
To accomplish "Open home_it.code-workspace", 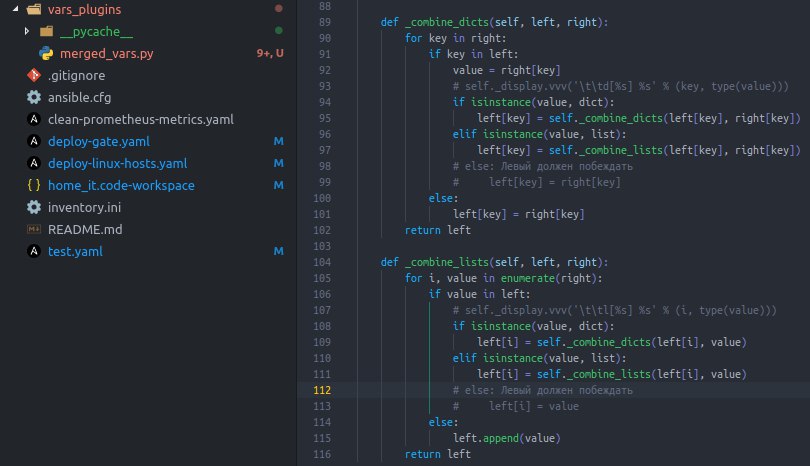I will 121,185.
